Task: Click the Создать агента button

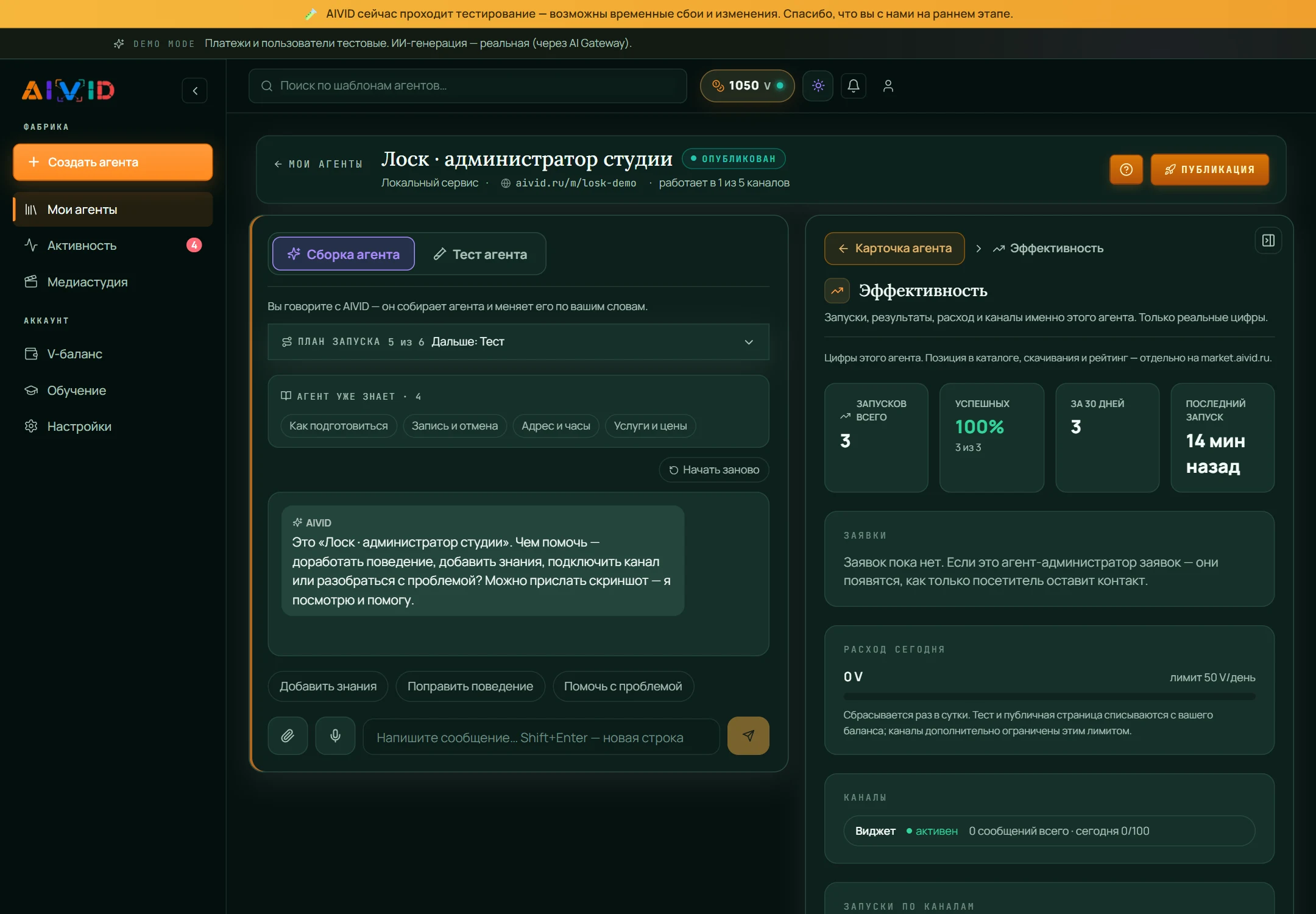Action: click(113, 162)
